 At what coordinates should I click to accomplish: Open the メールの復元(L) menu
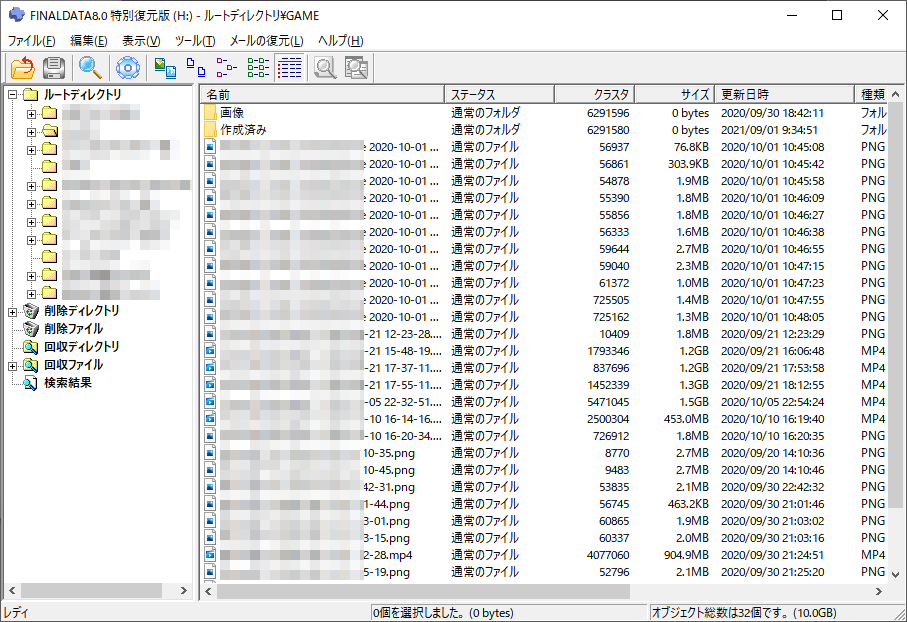(x=266, y=41)
